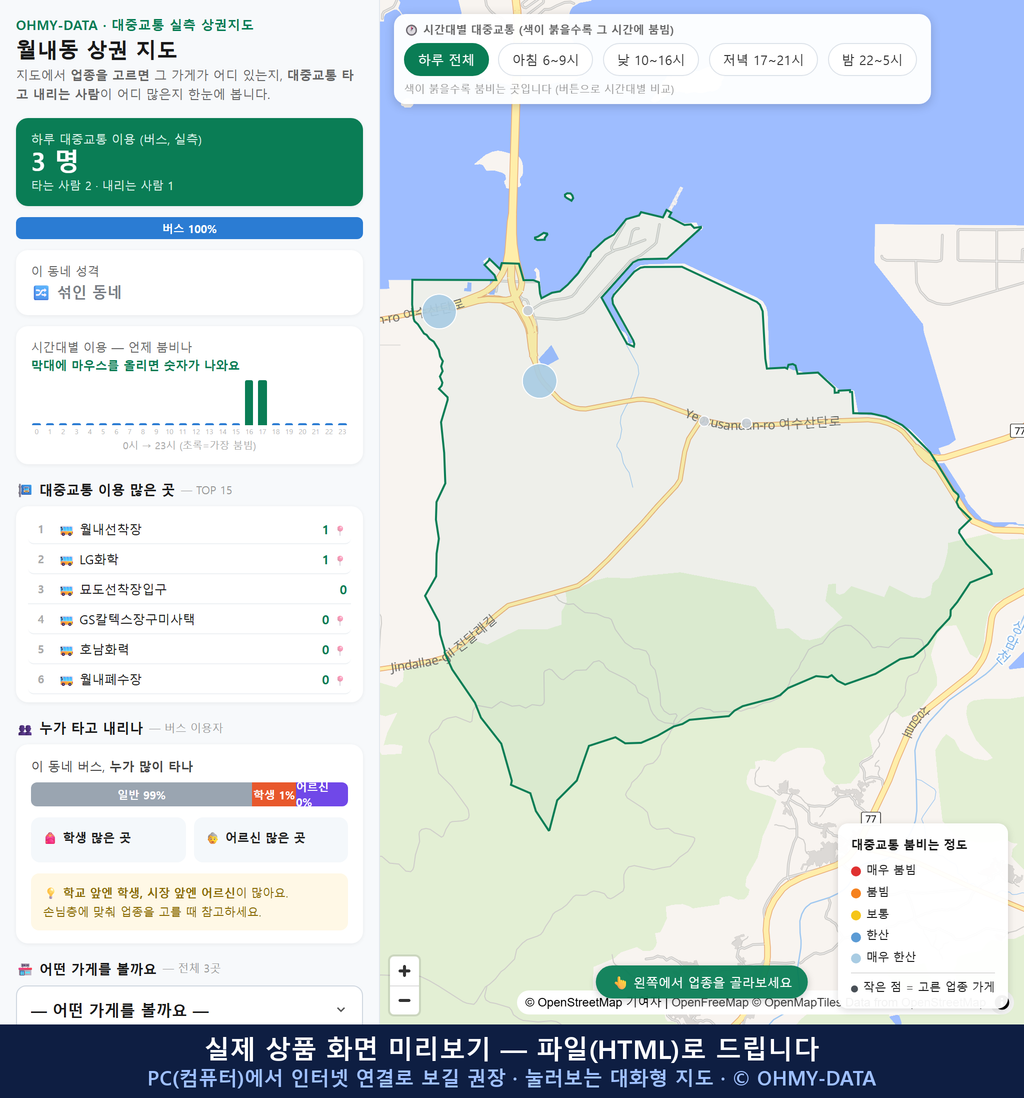1024x1098 pixels.
Task: Click the student icon in 학생 많은 곳
Action: coord(50,838)
